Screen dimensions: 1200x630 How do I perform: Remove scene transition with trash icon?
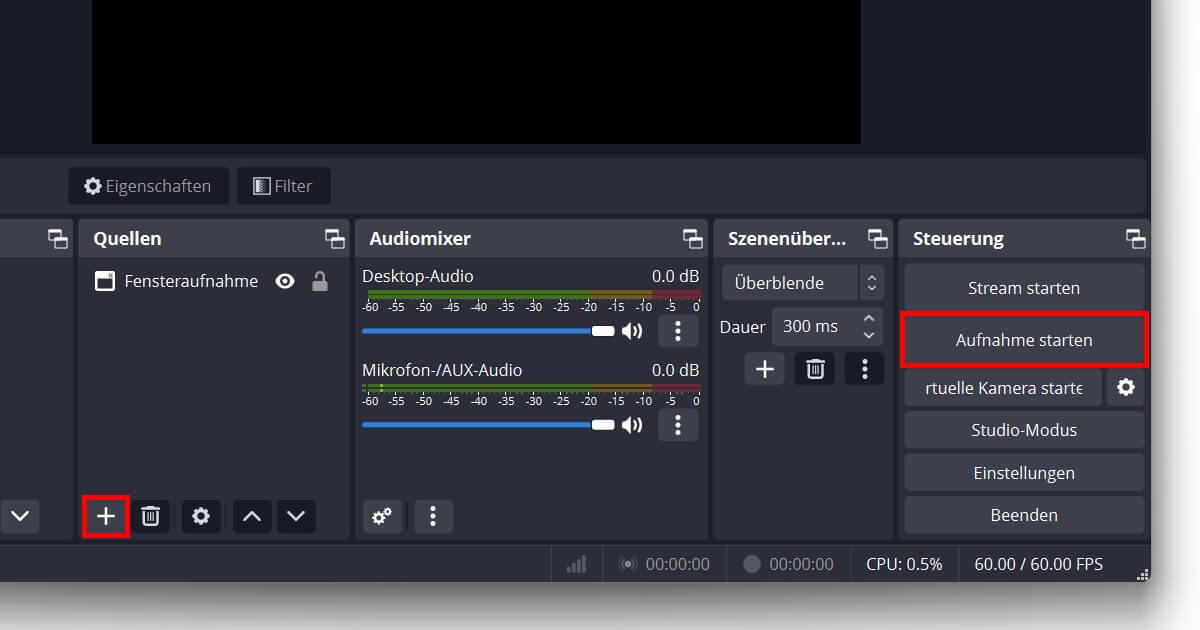(815, 369)
